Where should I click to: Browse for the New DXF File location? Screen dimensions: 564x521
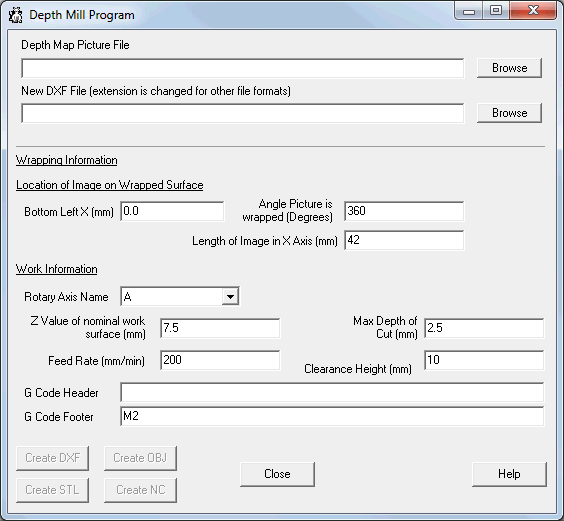click(x=509, y=113)
